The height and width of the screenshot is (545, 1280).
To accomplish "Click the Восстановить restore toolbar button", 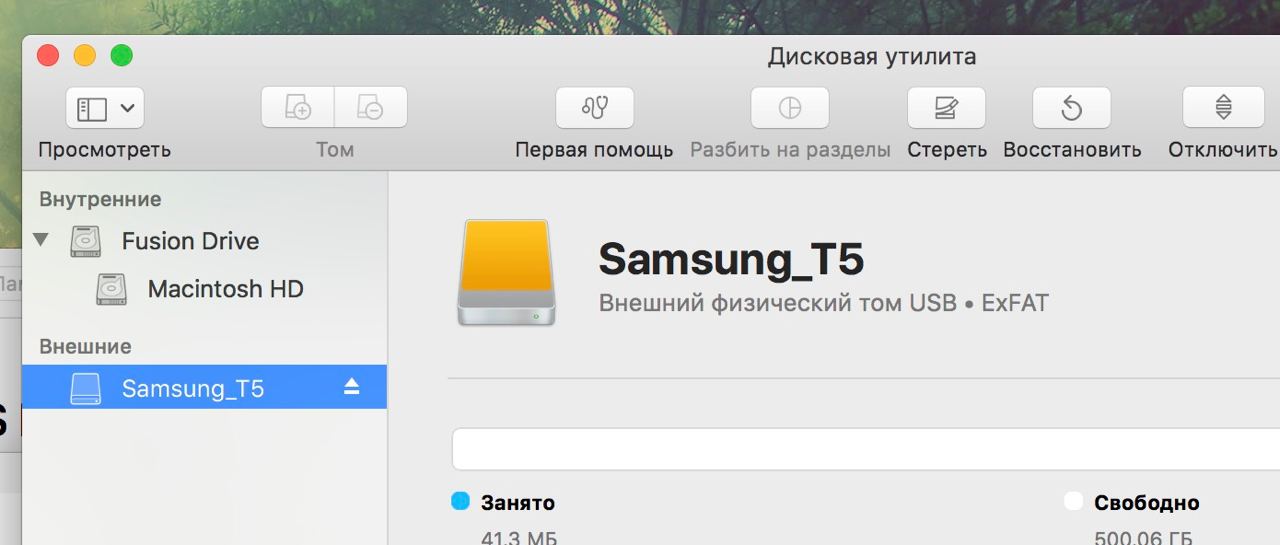I will (1071, 108).
